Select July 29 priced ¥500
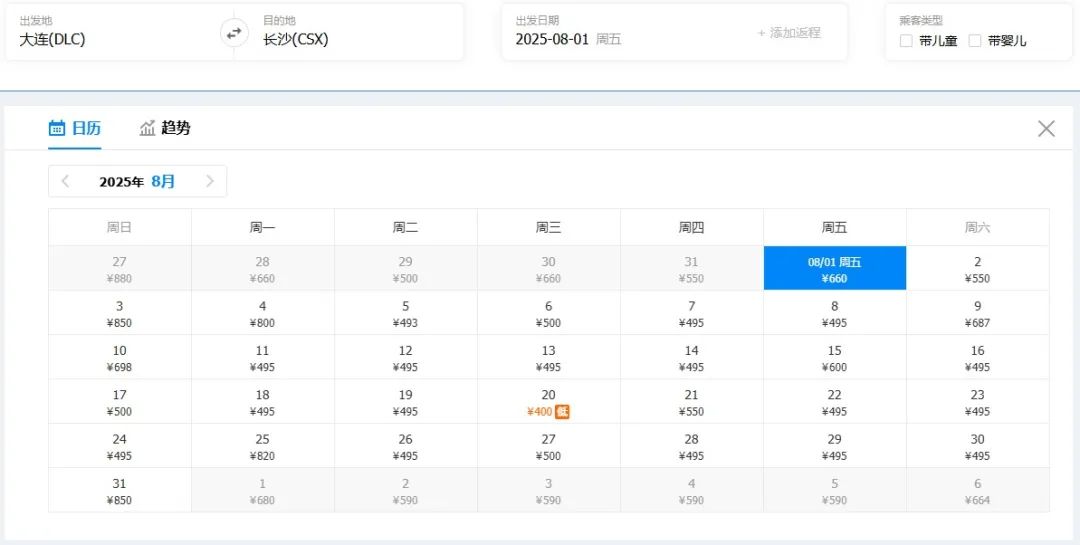The image size is (1080, 545). point(406,268)
